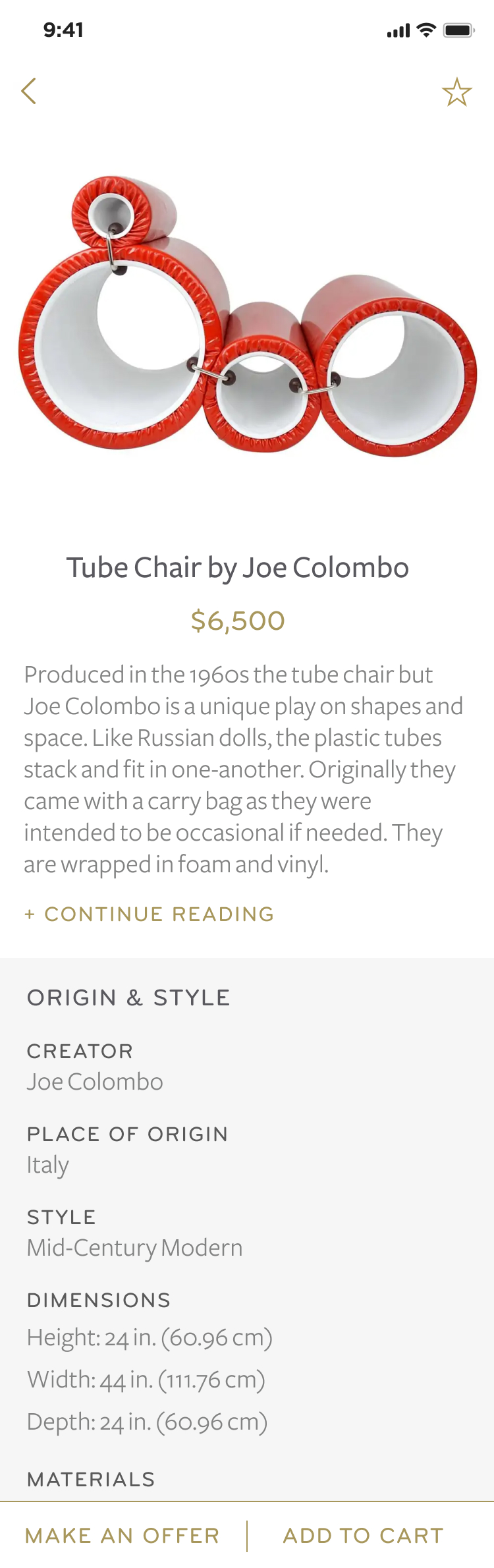Tap the Mid-Century Modern style value
The height and width of the screenshot is (1568, 494).
tap(134, 1248)
